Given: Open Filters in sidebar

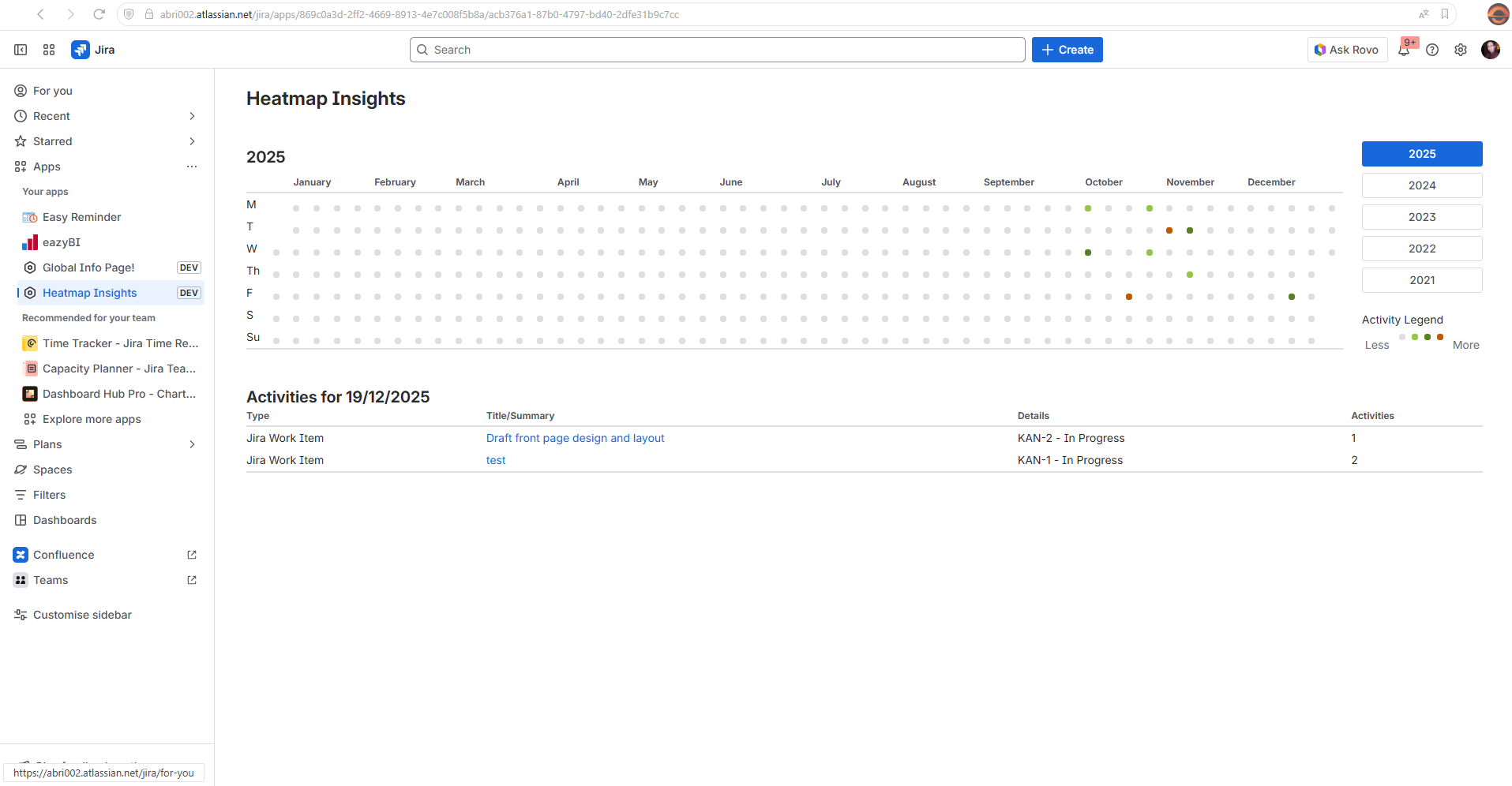Looking at the screenshot, I should [x=107, y=495].
